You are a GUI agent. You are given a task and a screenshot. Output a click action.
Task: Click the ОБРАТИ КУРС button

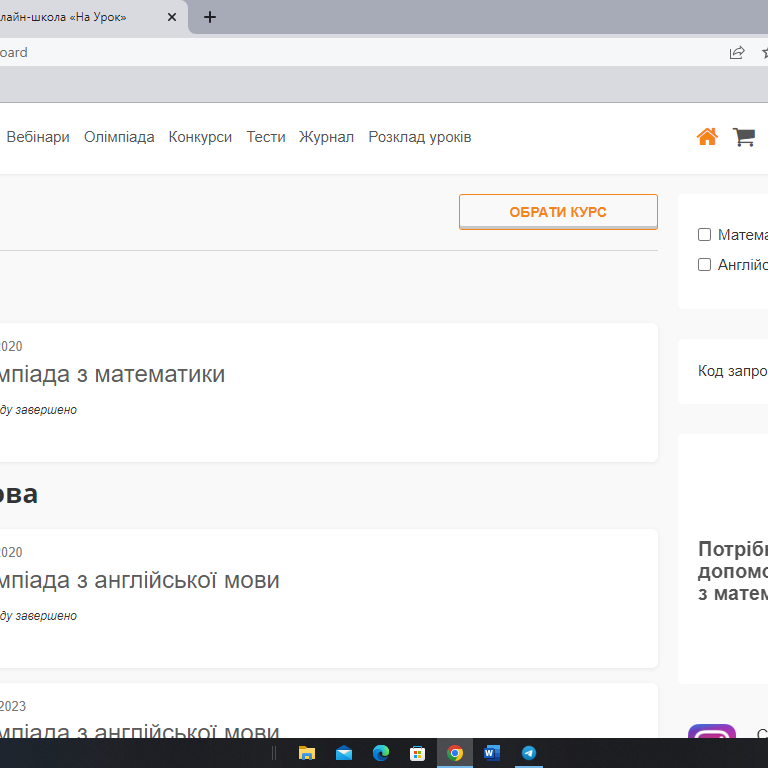[x=558, y=212]
